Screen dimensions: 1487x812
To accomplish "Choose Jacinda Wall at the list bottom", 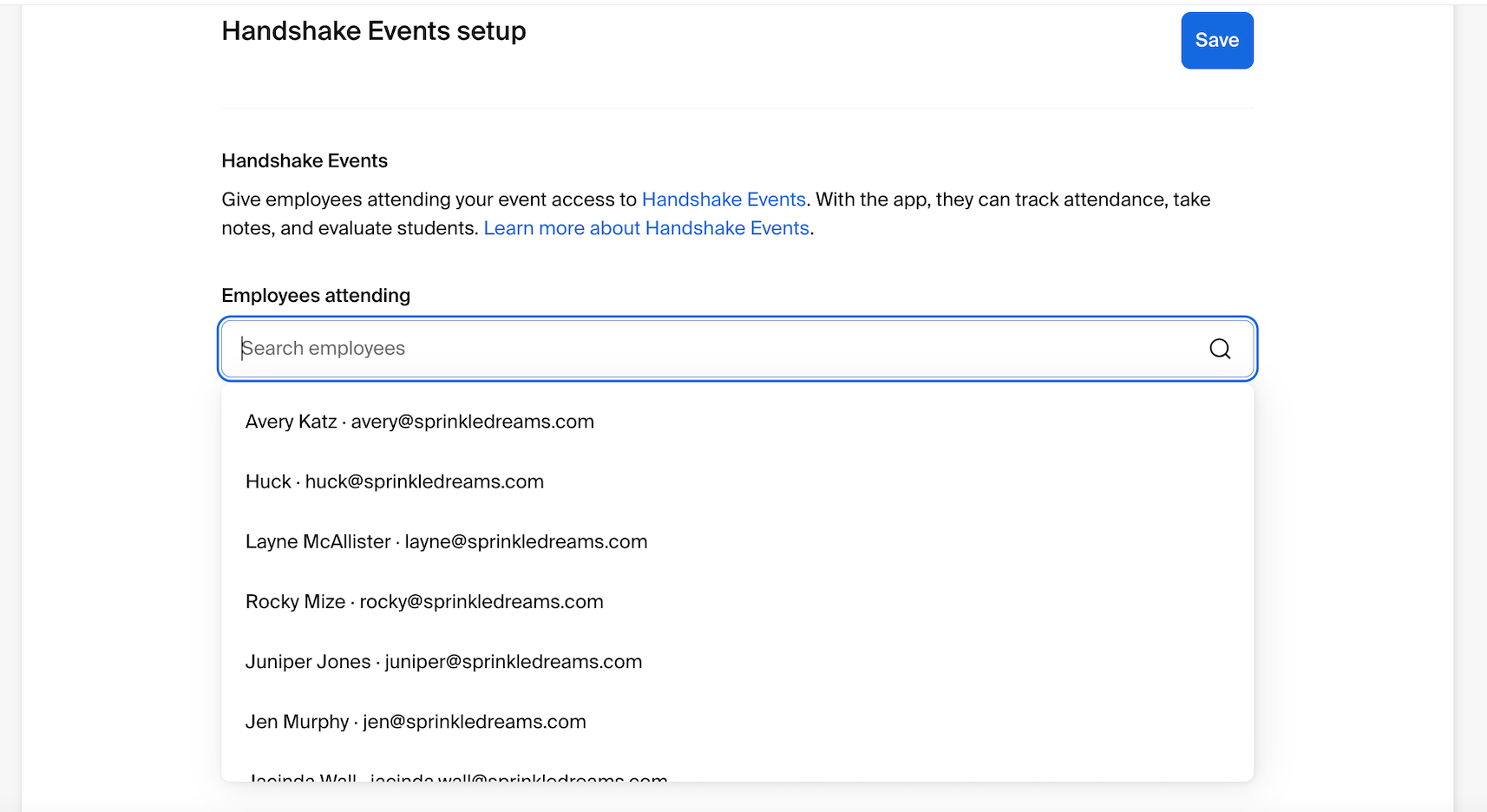I will [455, 778].
